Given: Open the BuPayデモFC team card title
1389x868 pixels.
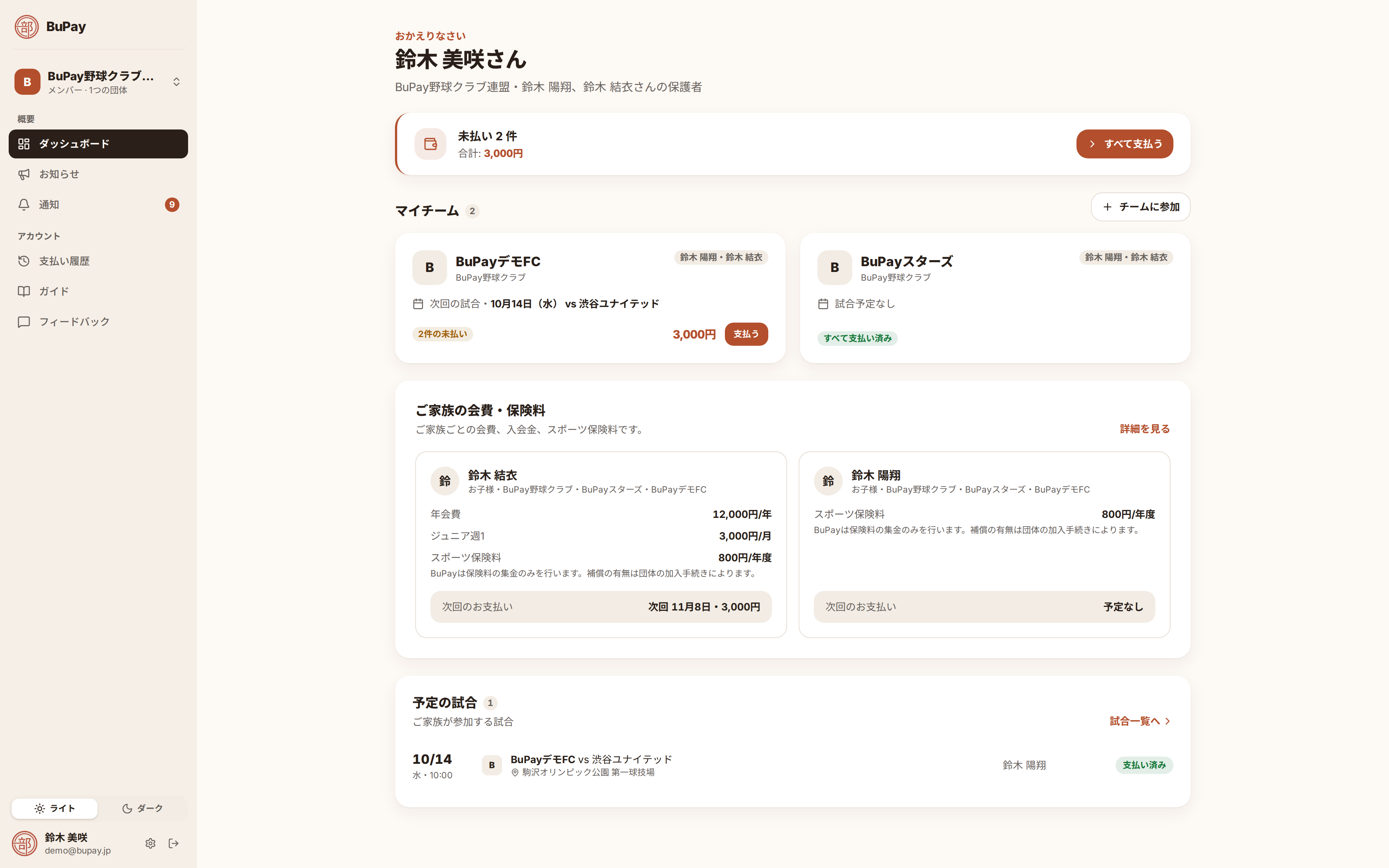Looking at the screenshot, I should point(498,261).
